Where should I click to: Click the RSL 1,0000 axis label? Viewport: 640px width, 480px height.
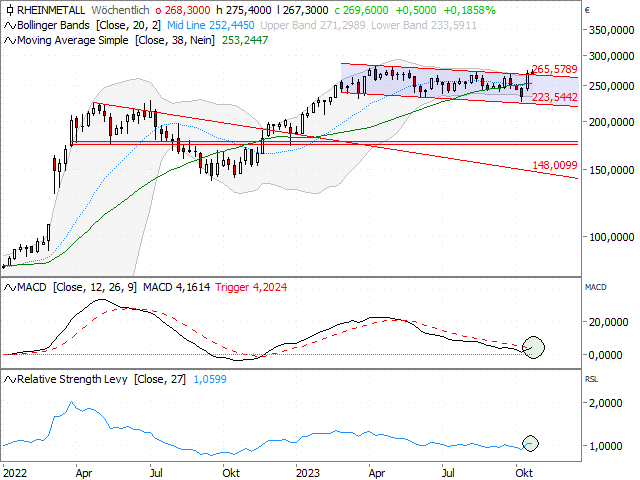606,446
